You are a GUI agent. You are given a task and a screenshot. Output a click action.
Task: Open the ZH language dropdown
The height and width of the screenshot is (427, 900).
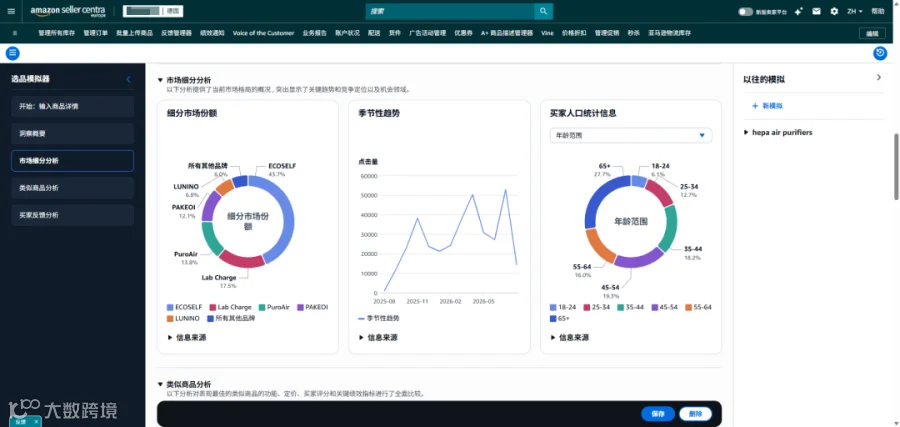click(855, 11)
